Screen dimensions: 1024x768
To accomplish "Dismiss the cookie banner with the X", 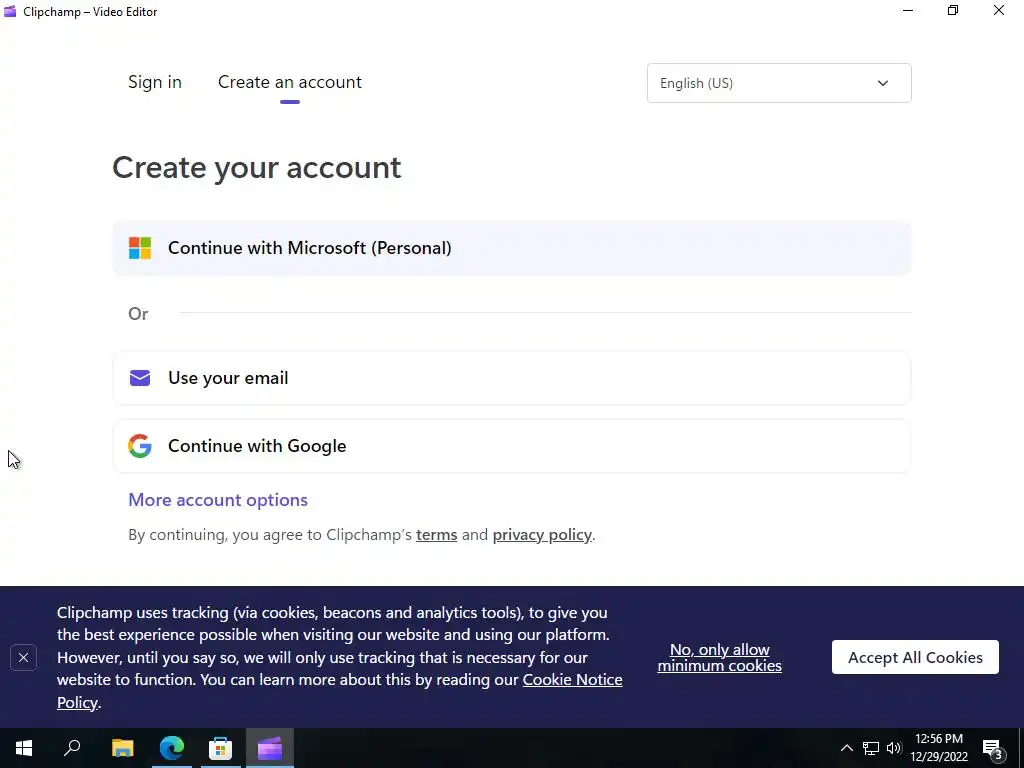I will pyautogui.click(x=24, y=658).
